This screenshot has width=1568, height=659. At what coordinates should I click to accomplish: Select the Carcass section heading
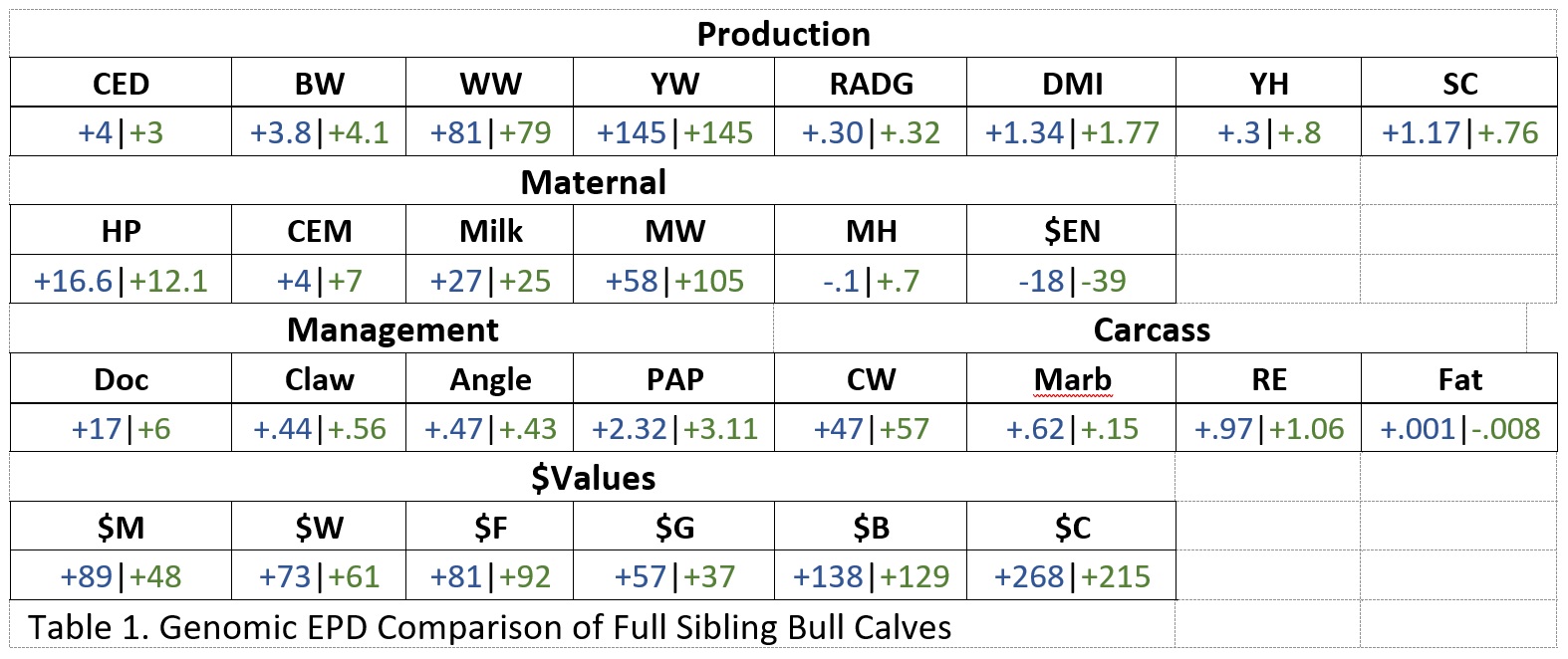1152,329
